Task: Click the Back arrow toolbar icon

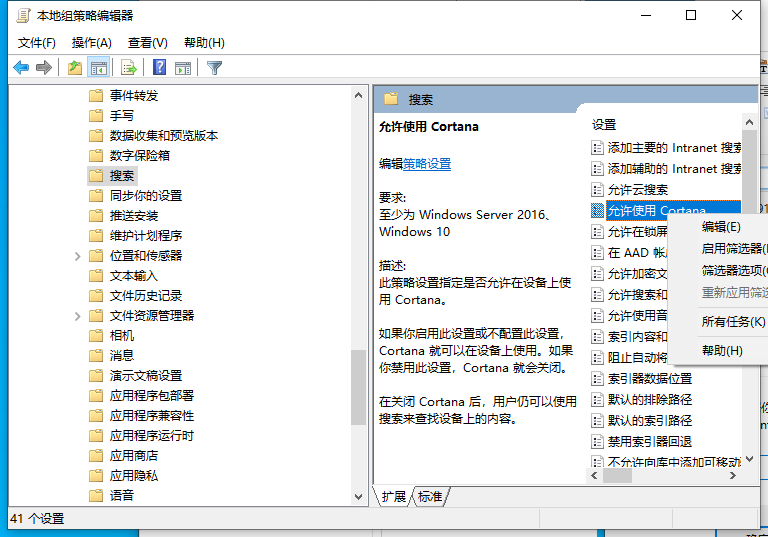Action: pyautogui.click(x=21, y=68)
